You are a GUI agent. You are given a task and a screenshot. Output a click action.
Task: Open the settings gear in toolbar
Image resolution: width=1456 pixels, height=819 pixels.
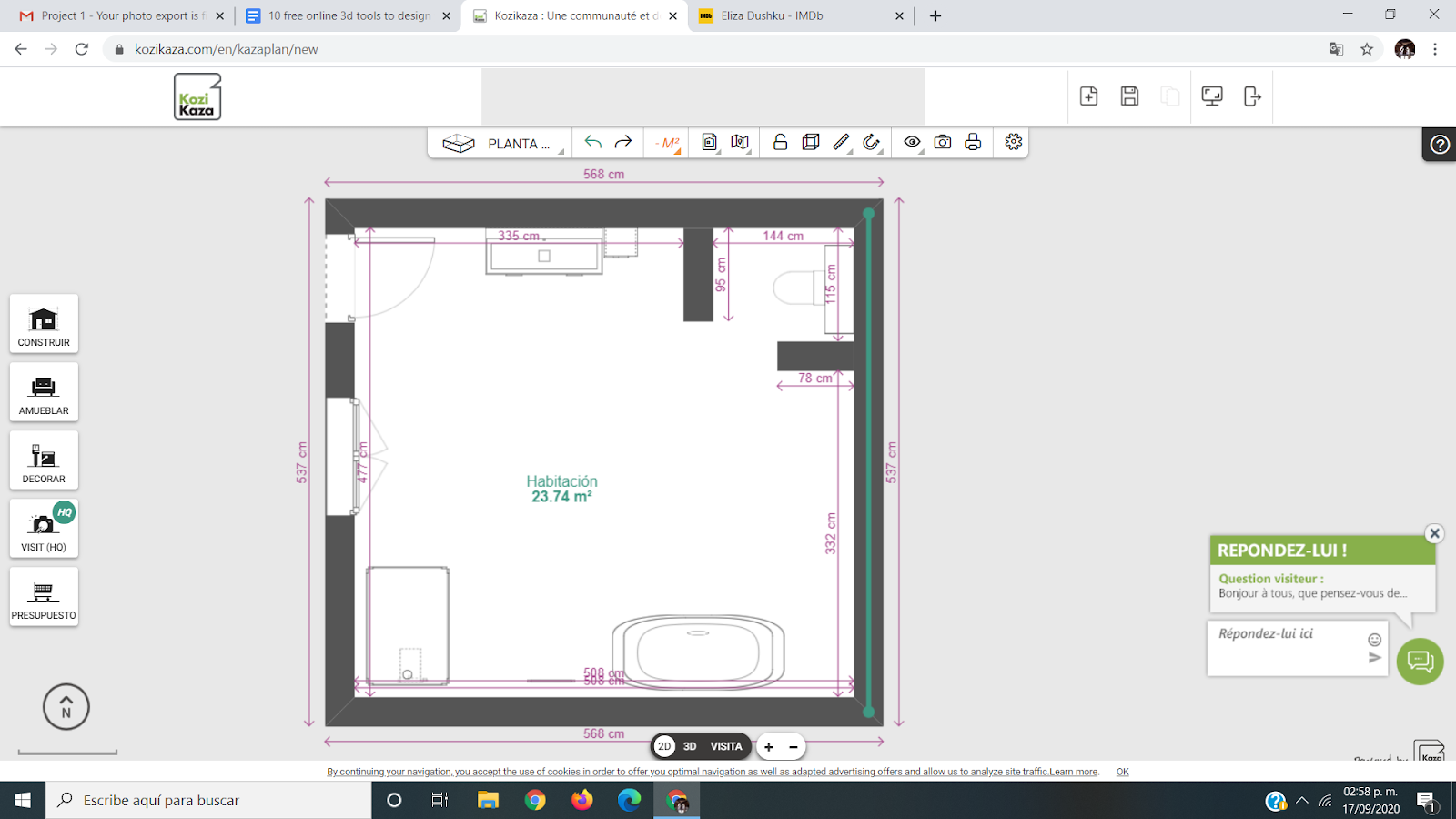pos(1014,142)
